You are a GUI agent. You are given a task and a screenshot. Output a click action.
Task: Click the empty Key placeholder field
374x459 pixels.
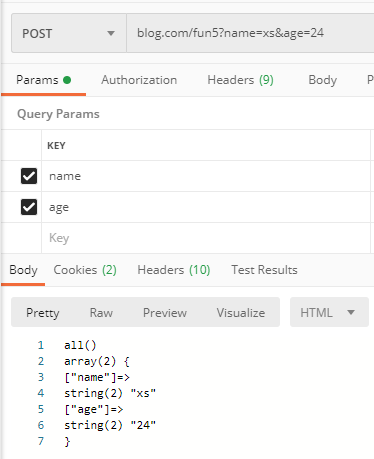tap(206, 238)
